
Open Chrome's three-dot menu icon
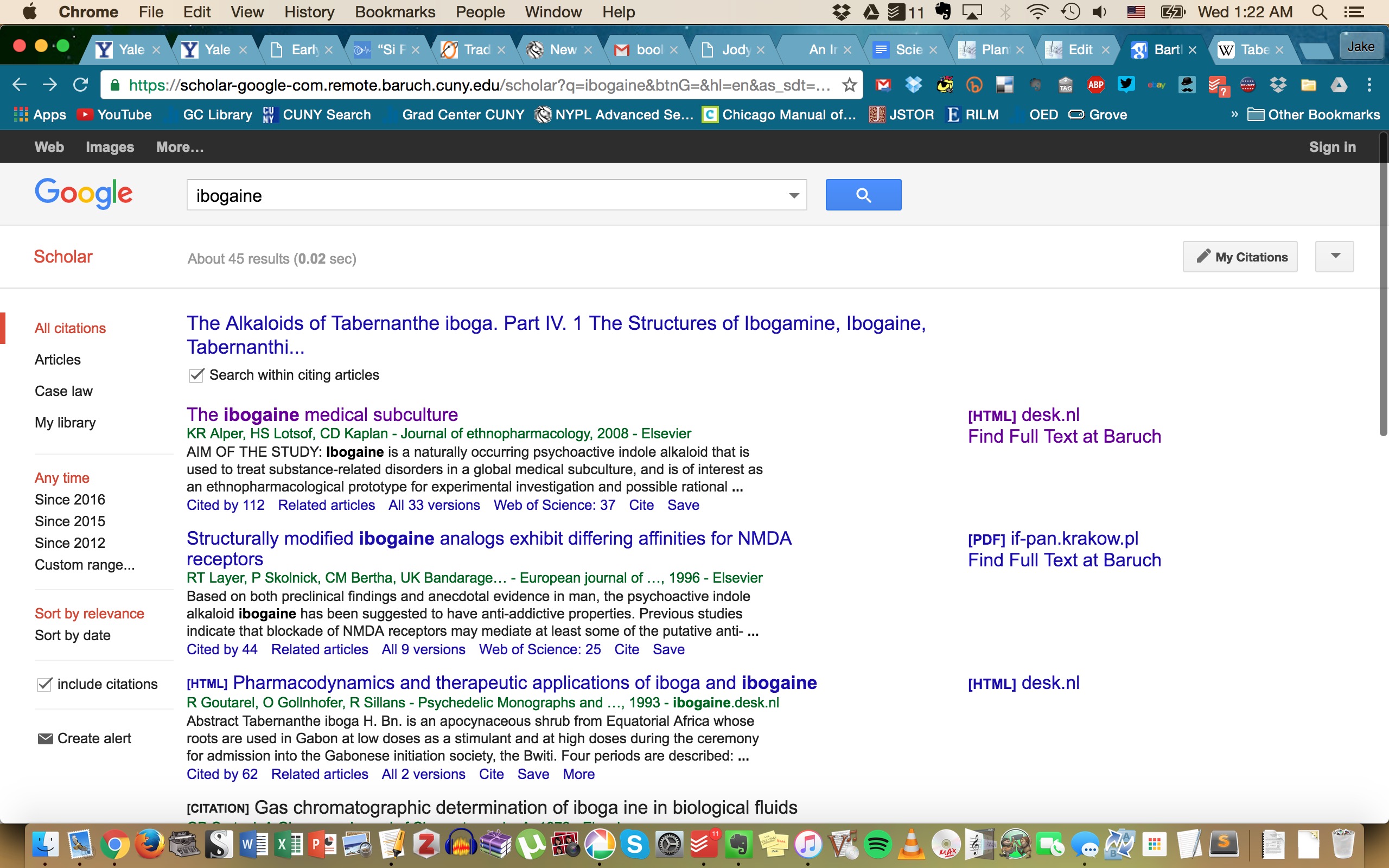coord(1369,85)
